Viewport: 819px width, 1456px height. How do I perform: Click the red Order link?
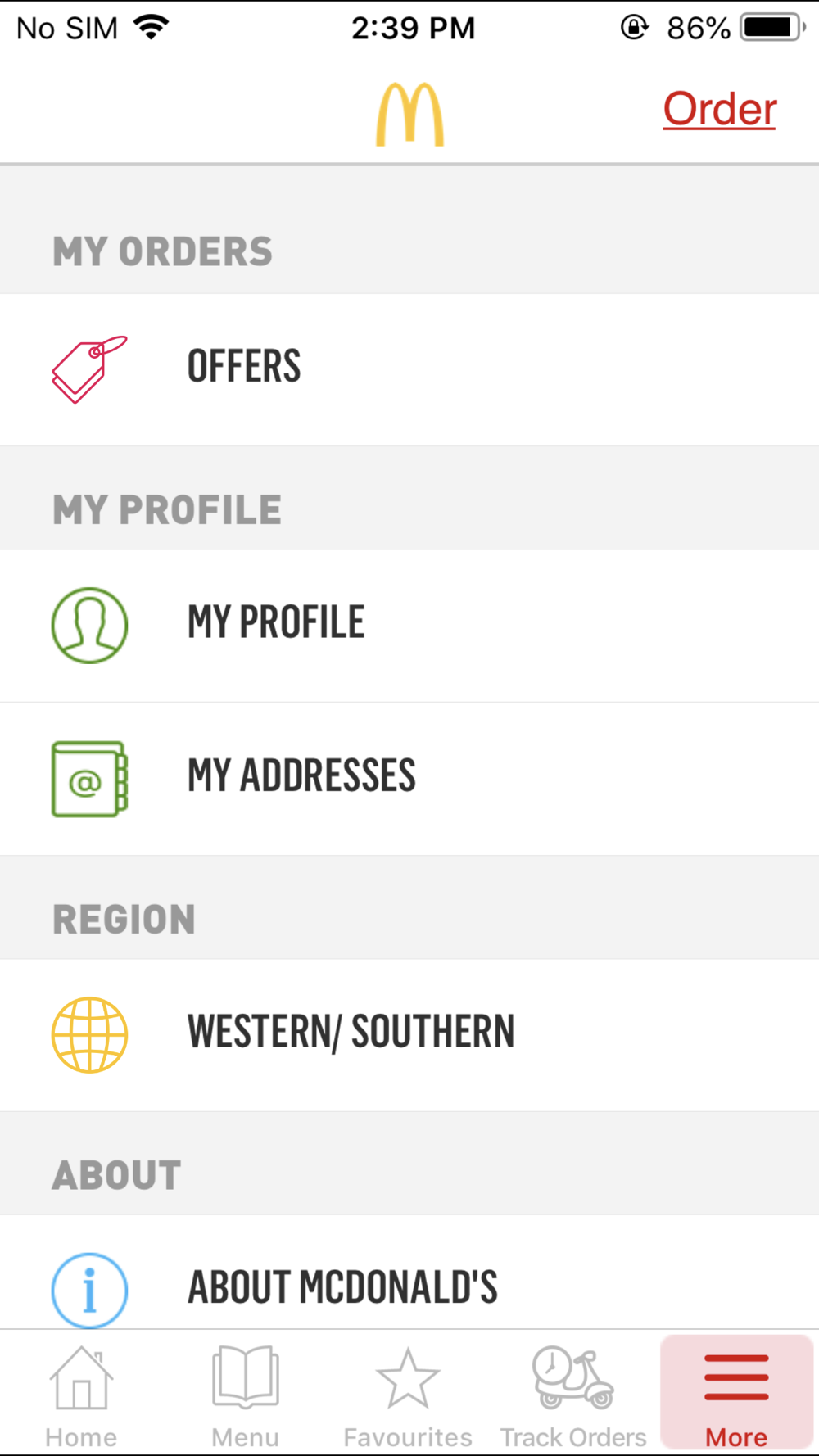coord(720,109)
